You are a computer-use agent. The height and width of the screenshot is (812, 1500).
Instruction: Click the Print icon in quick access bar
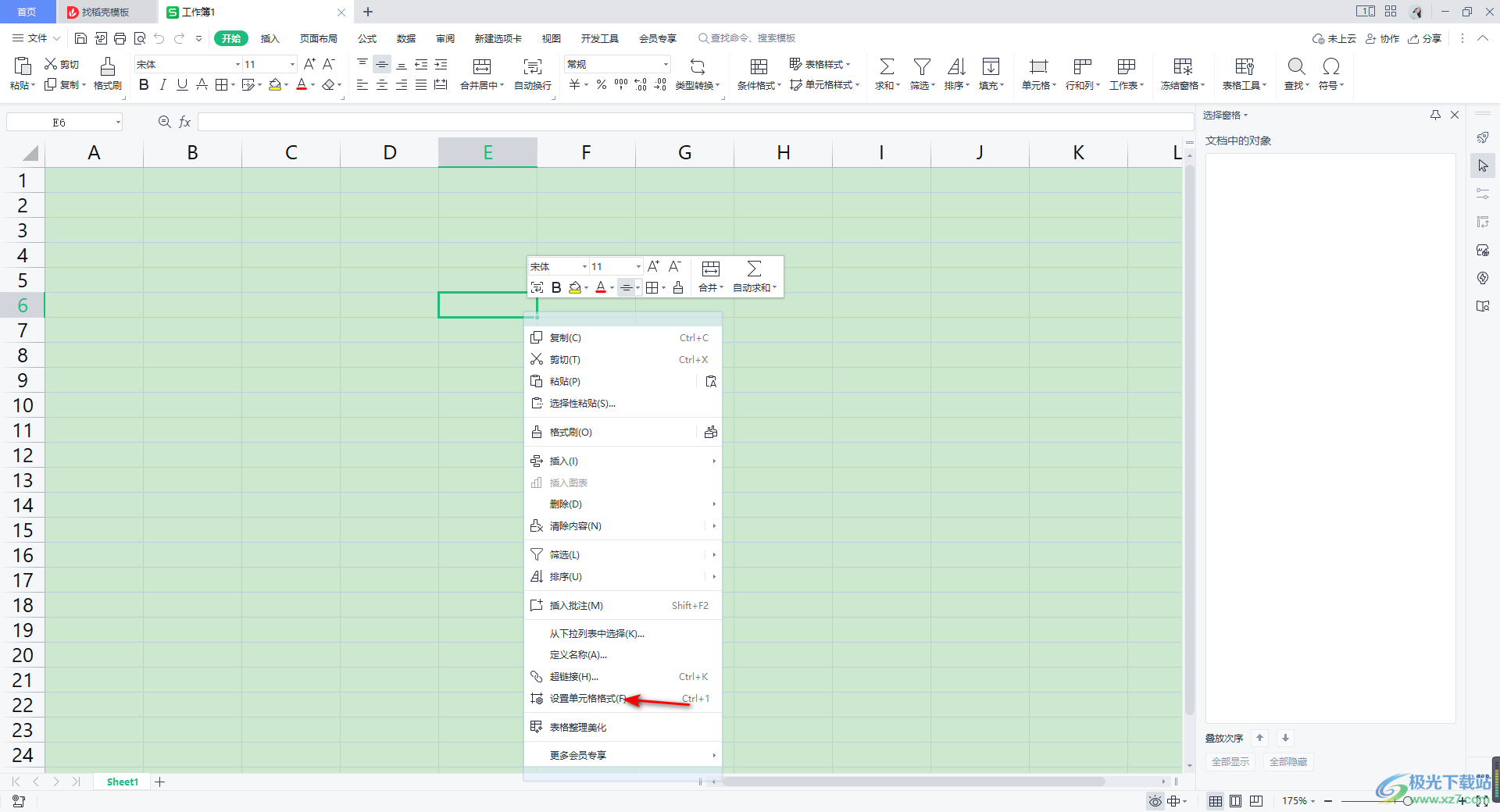[x=120, y=38]
